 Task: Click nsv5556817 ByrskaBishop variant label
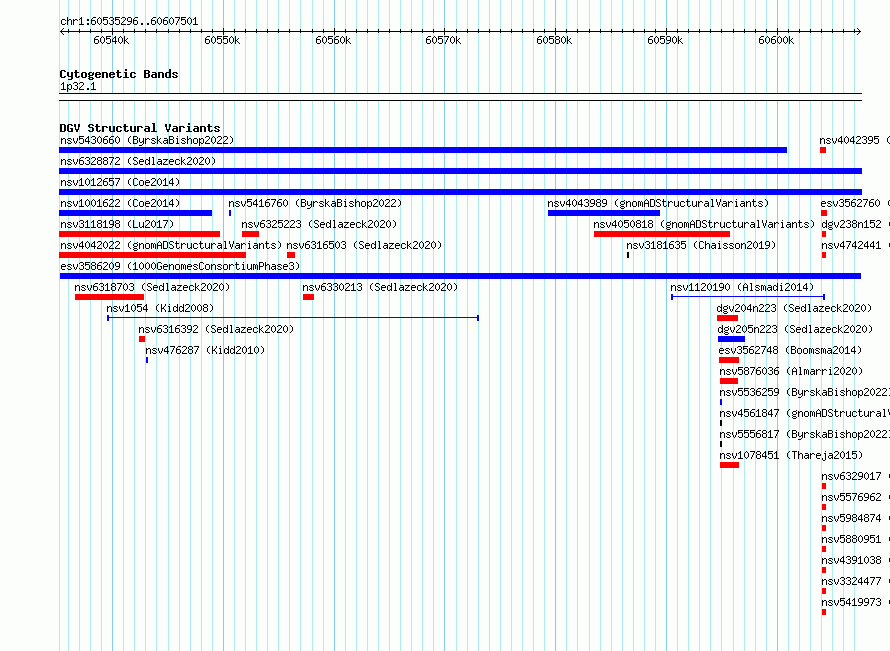pos(804,434)
